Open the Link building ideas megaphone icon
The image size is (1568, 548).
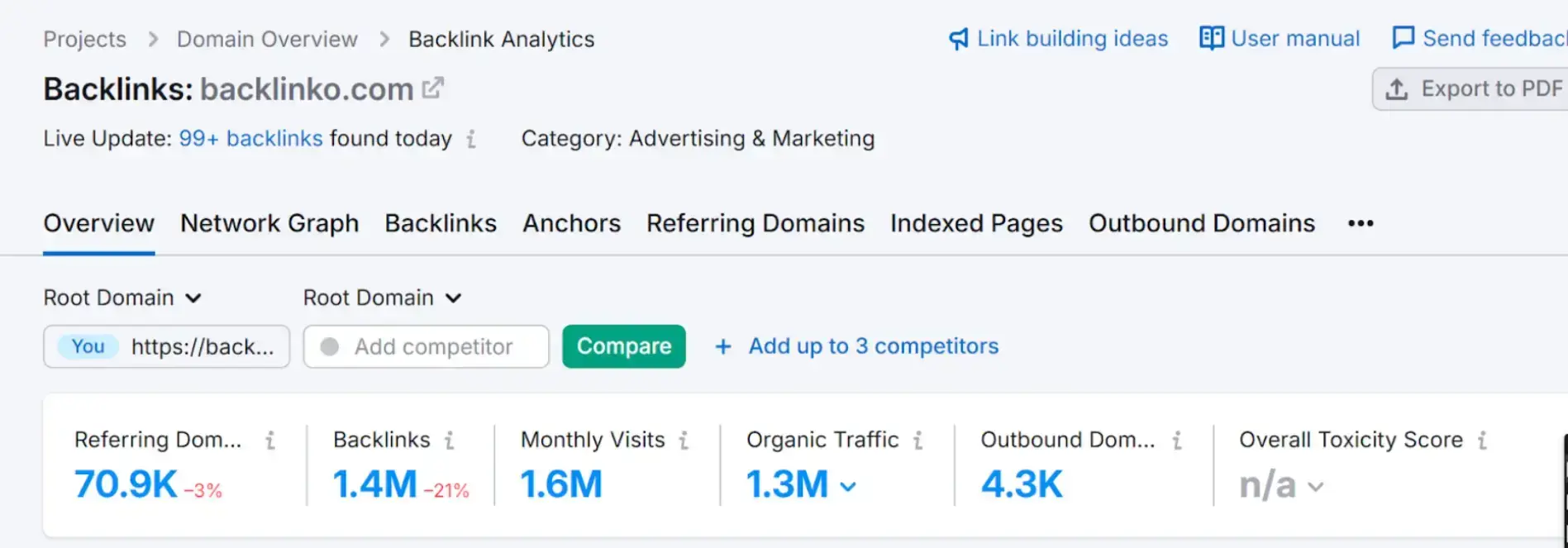[x=958, y=38]
